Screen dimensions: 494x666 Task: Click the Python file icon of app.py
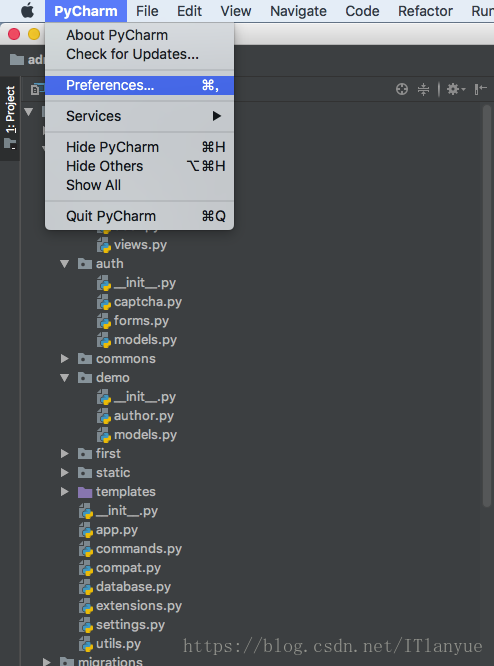click(86, 531)
